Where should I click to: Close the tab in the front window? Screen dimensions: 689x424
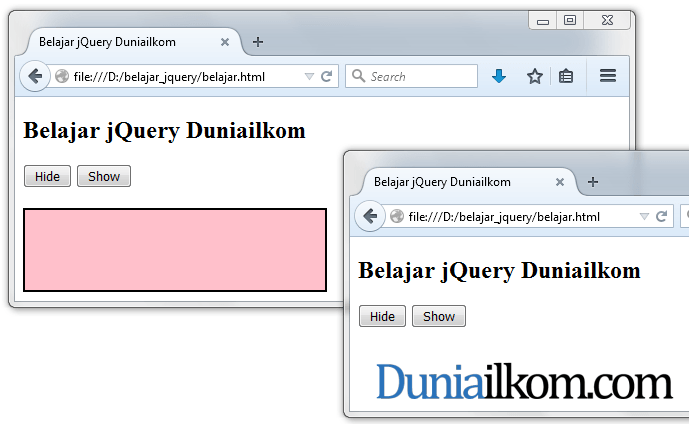point(559,182)
